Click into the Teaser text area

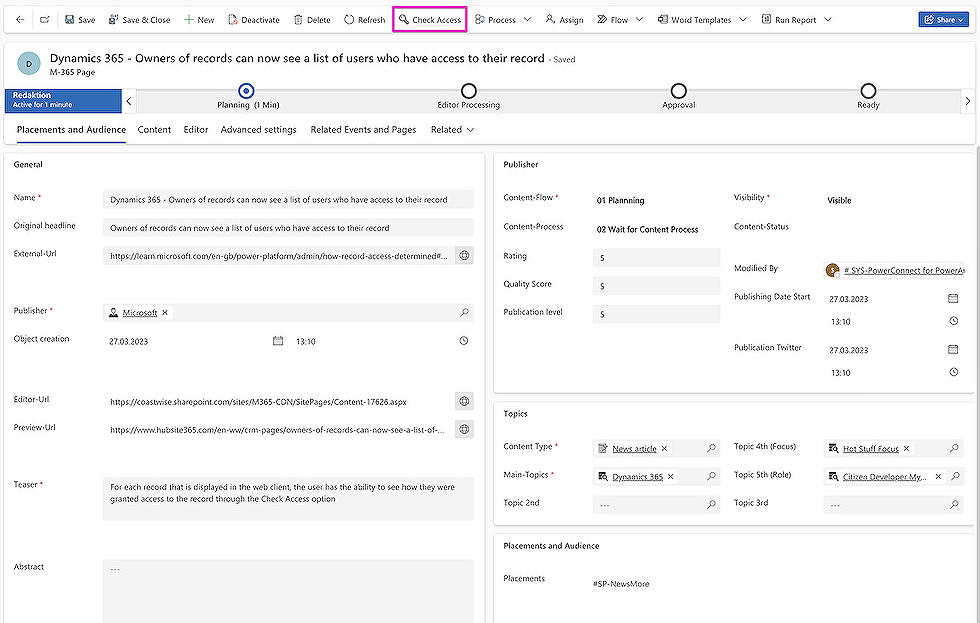(x=288, y=499)
